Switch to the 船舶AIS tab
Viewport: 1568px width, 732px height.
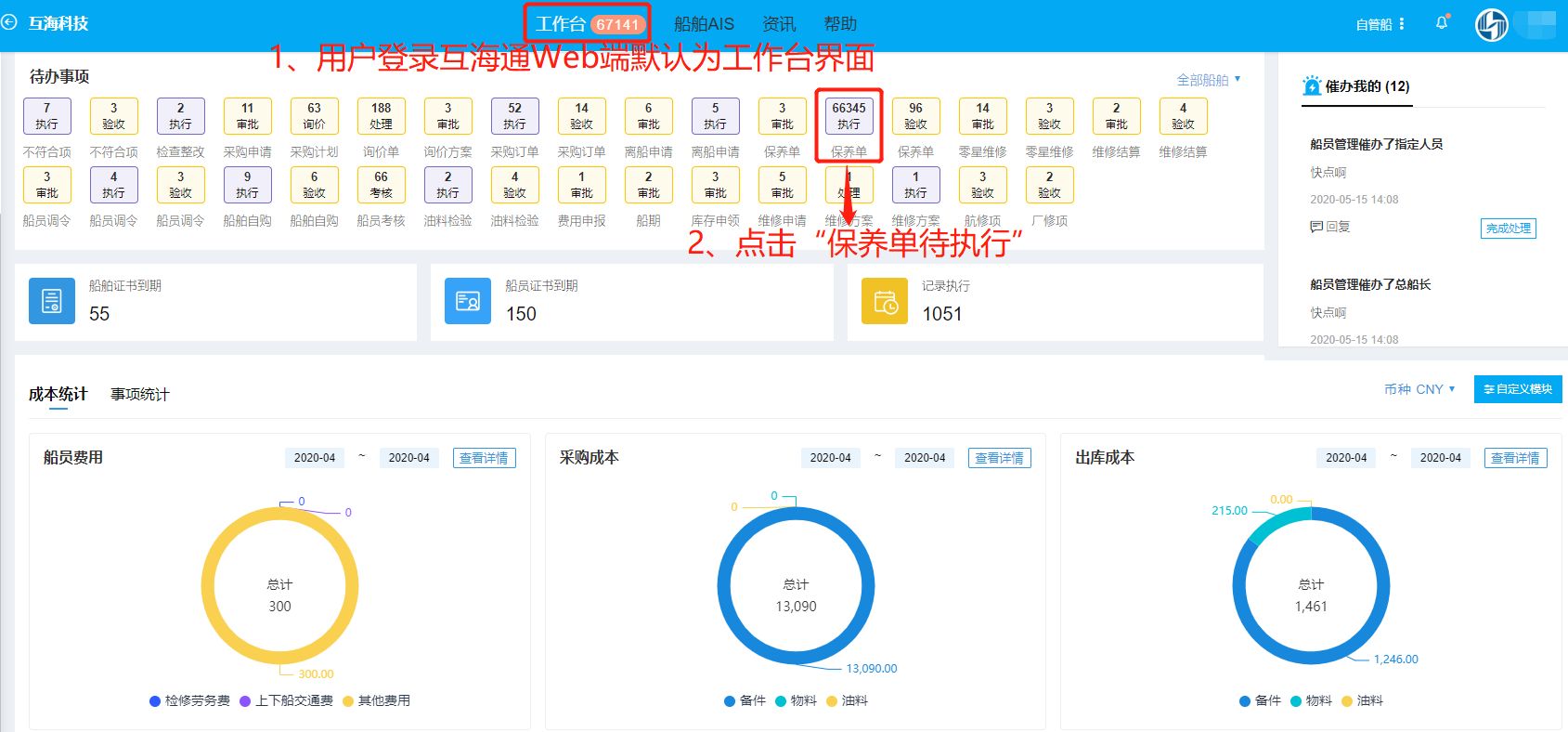(x=704, y=24)
